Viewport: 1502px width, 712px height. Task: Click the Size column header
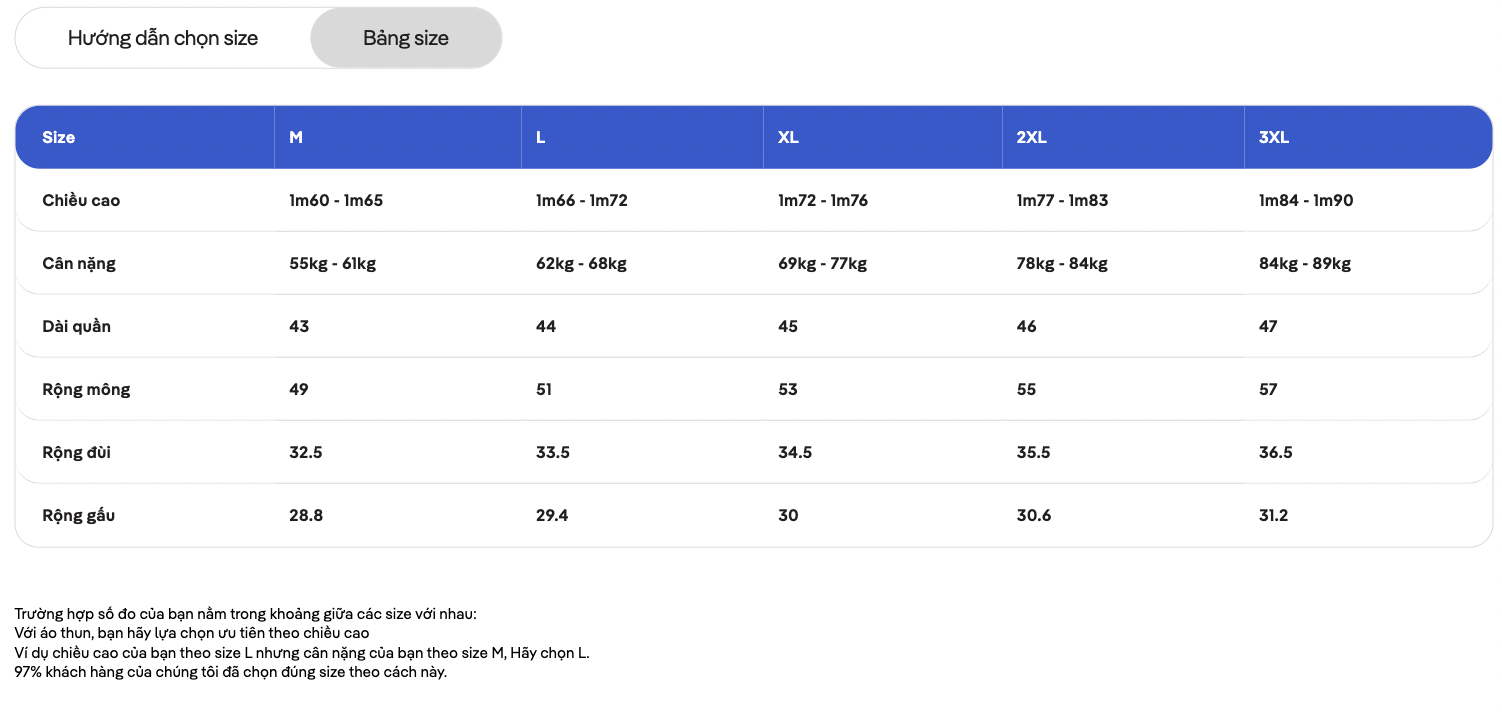click(59, 137)
